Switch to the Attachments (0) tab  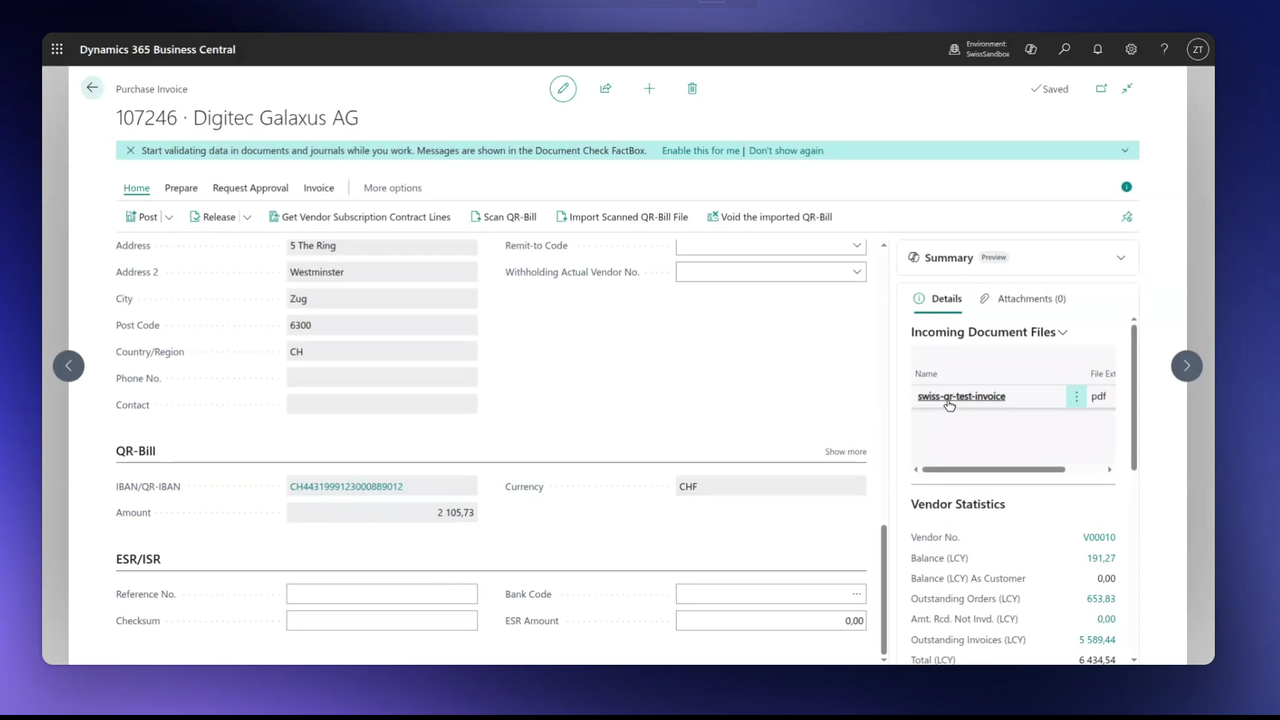(1022, 299)
